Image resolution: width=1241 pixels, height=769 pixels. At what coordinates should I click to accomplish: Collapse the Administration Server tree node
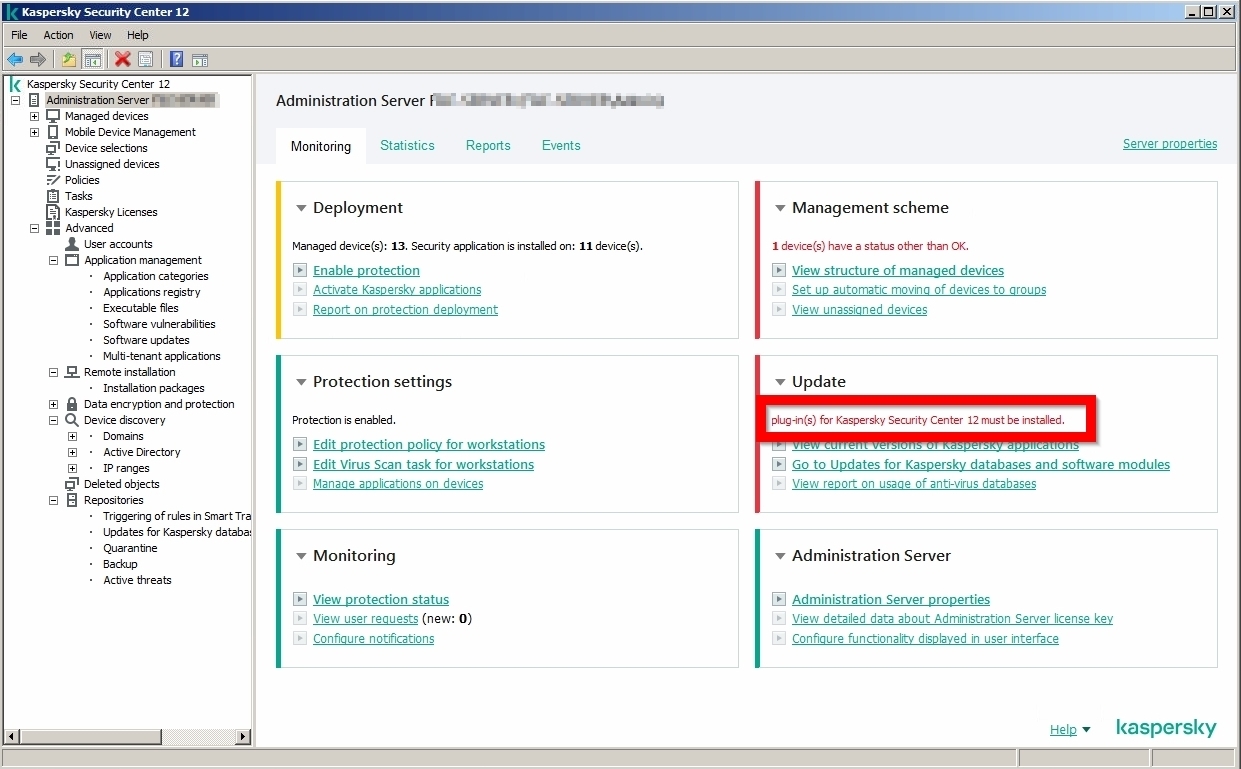[15, 100]
